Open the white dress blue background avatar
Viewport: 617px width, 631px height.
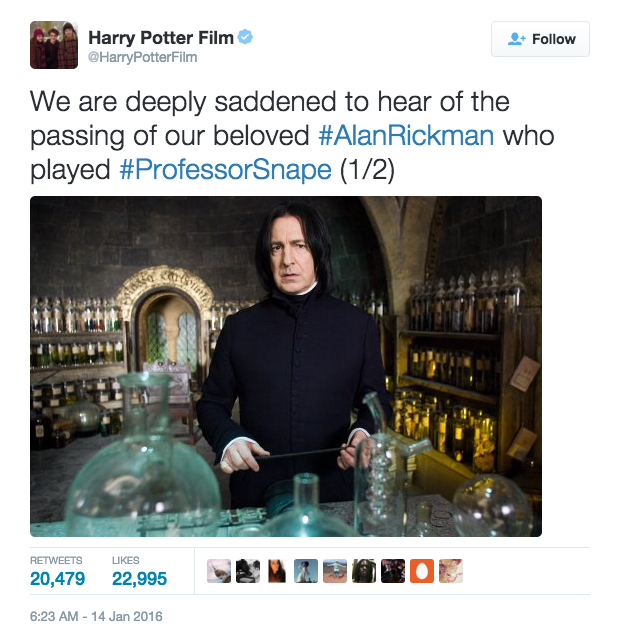click(x=306, y=571)
